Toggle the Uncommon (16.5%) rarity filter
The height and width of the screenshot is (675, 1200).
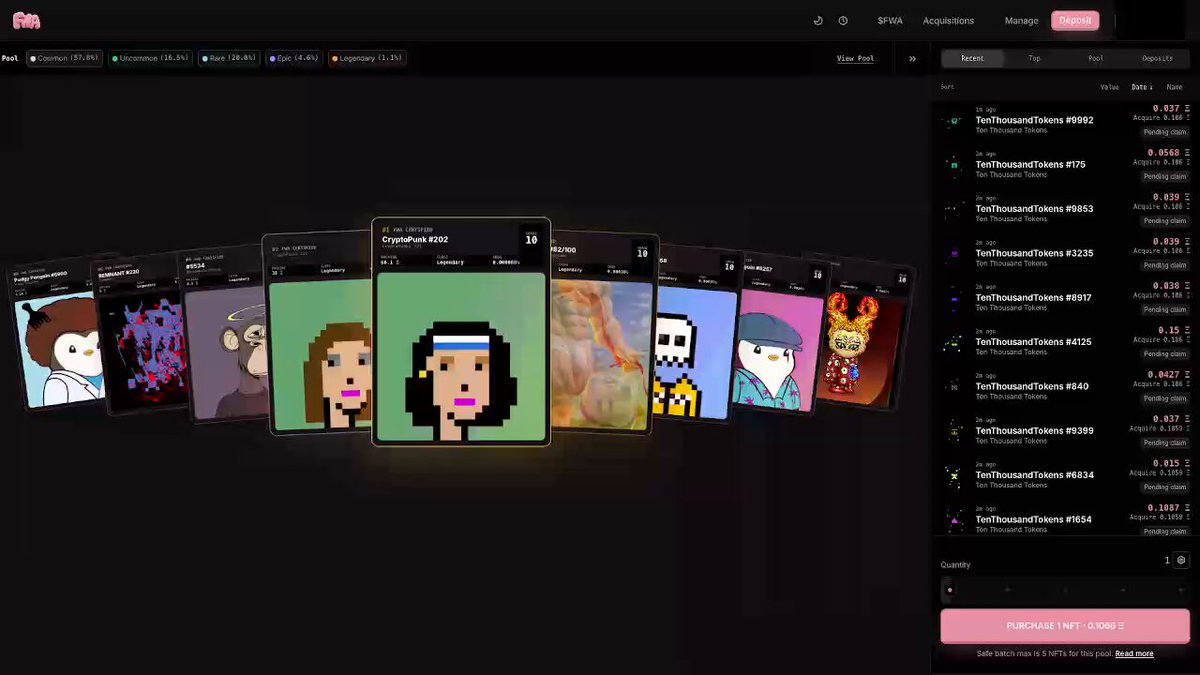click(x=150, y=58)
